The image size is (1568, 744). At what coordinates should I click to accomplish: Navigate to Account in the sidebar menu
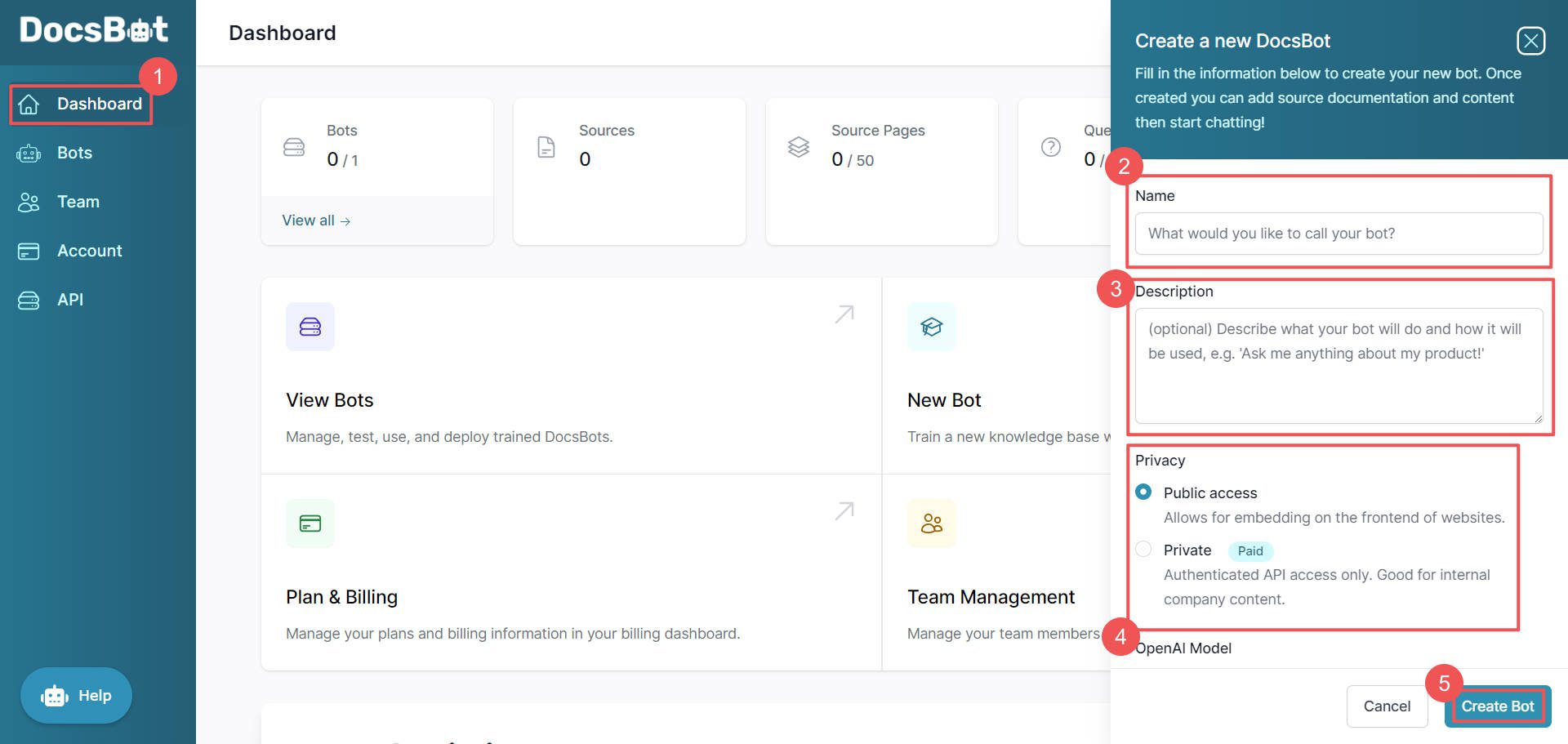[x=89, y=251]
